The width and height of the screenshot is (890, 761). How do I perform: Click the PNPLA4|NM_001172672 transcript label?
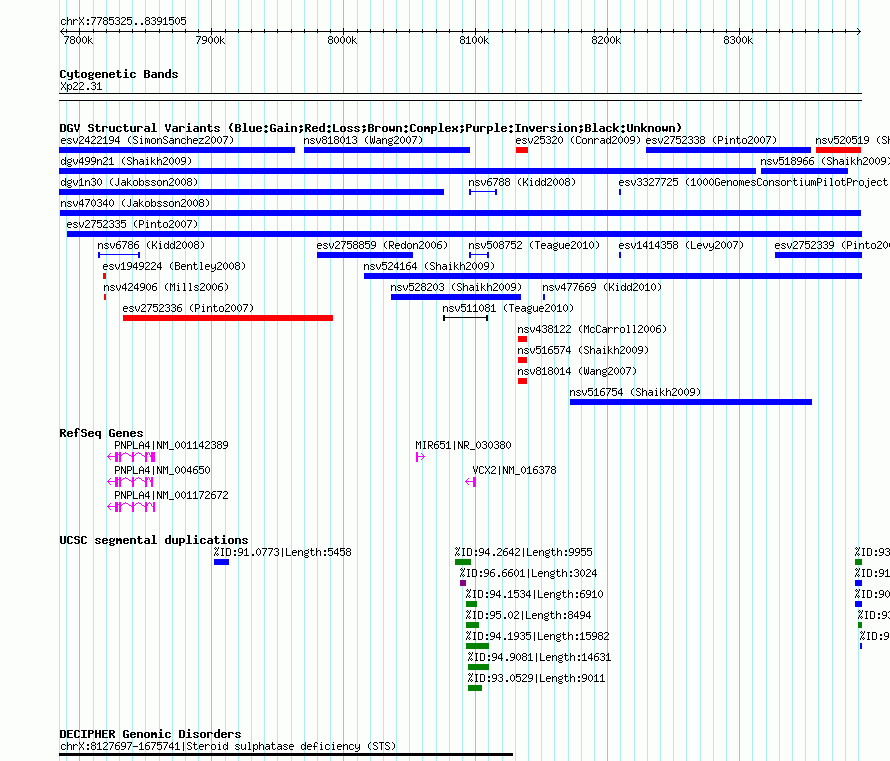coord(171,495)
